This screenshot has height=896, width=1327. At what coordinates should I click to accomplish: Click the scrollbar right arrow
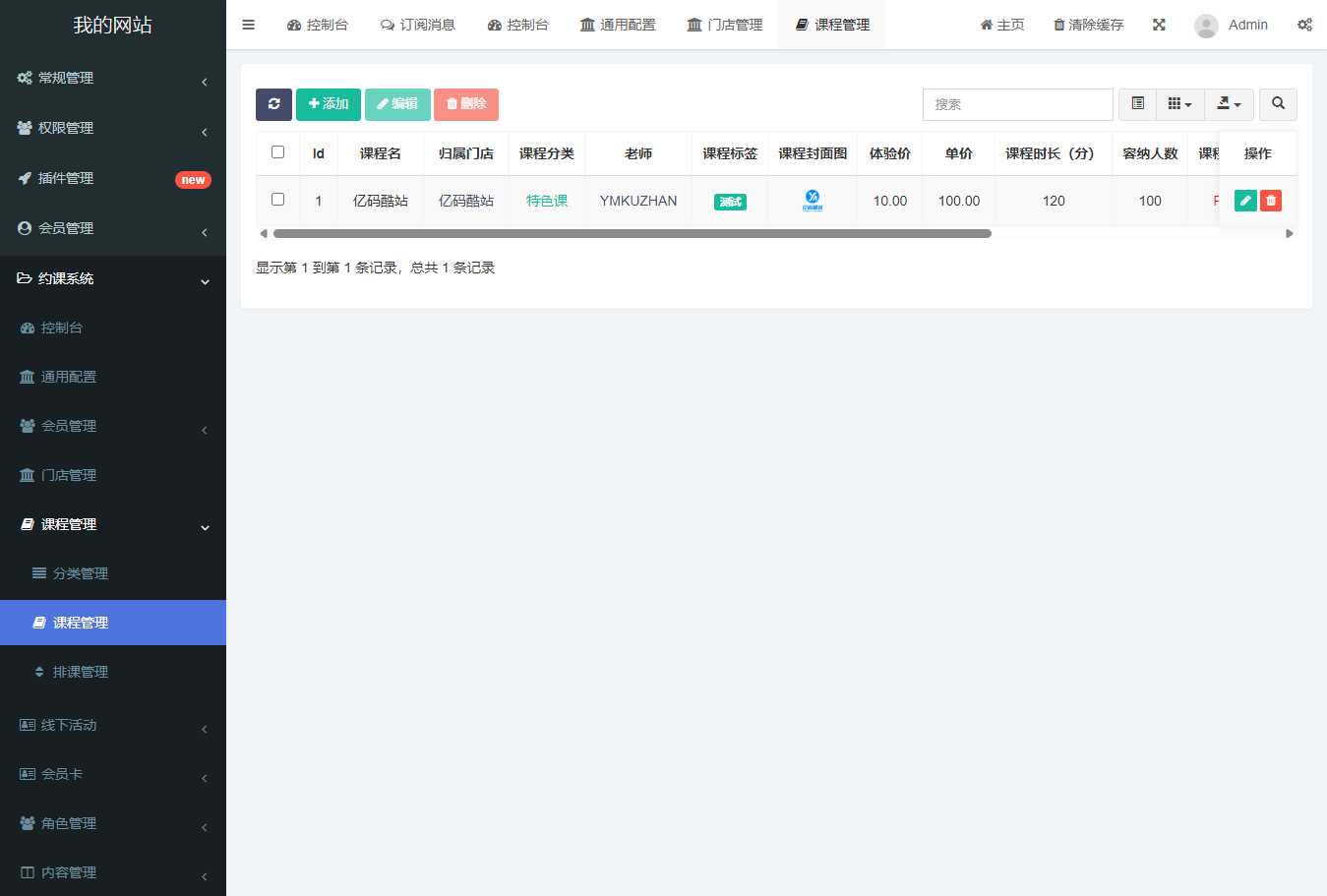(1290, 234)
